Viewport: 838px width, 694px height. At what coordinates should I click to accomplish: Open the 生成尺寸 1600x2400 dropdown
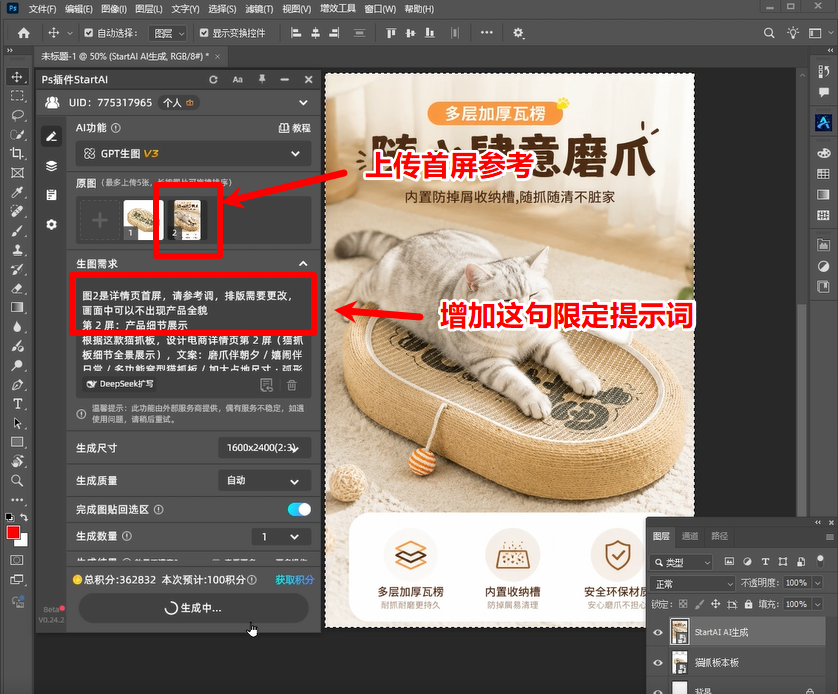265,448
